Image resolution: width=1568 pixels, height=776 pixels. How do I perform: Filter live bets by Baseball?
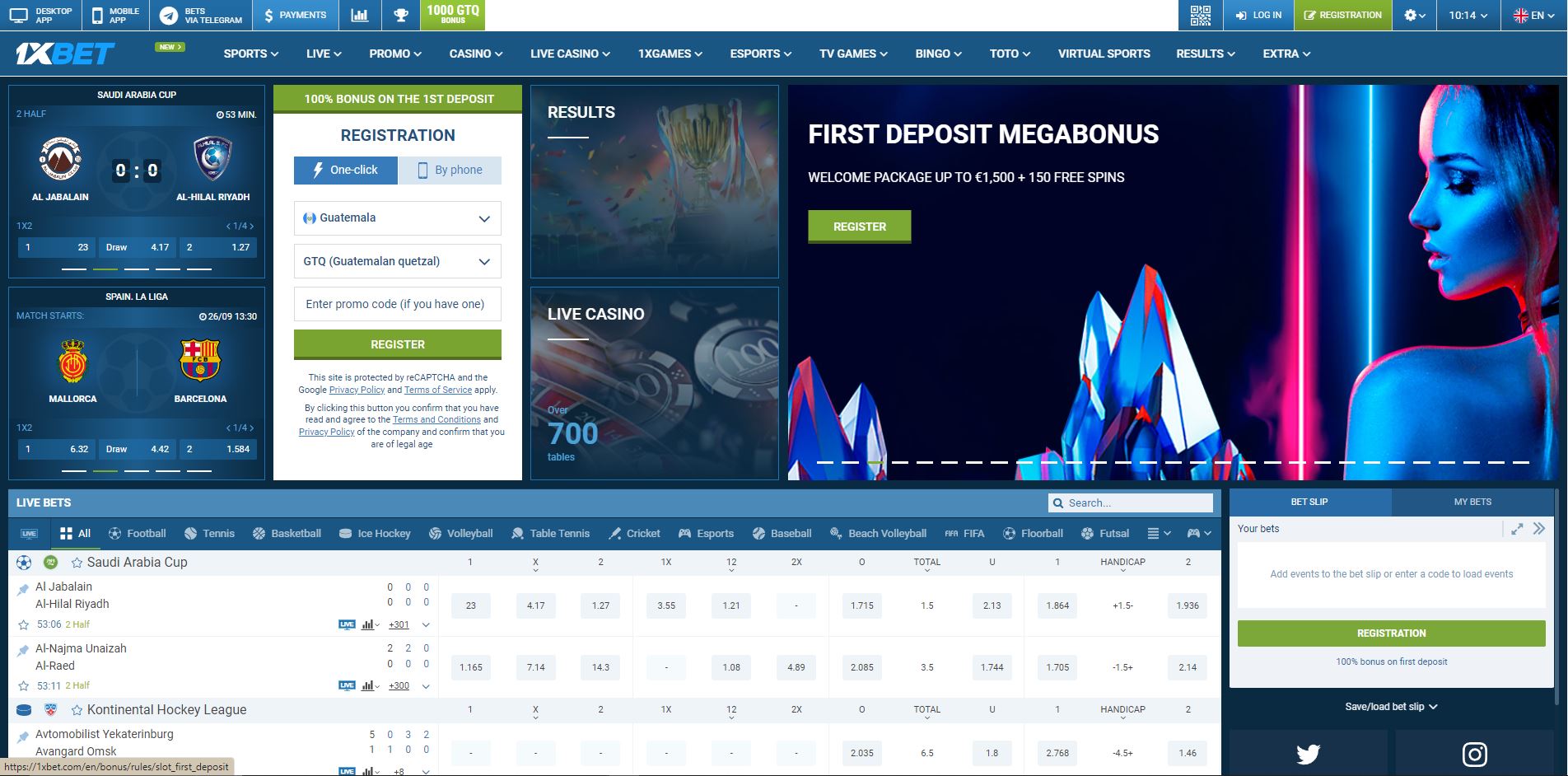(x=782, y=534)
